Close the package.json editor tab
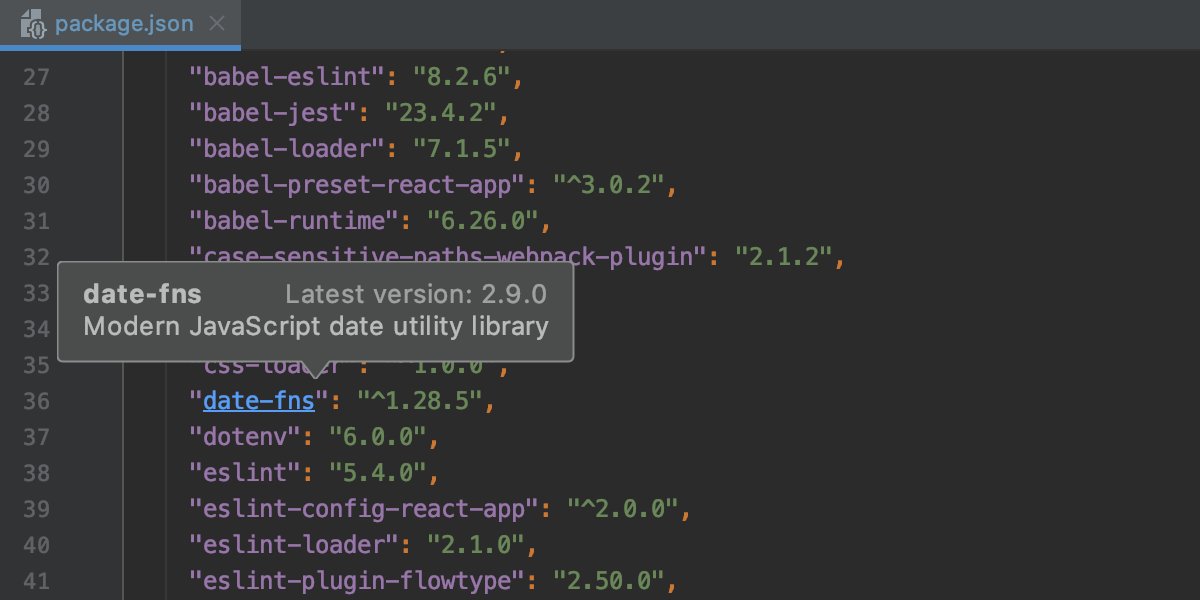This screenshot has width=1200, height=600. [x=217, y=24]
